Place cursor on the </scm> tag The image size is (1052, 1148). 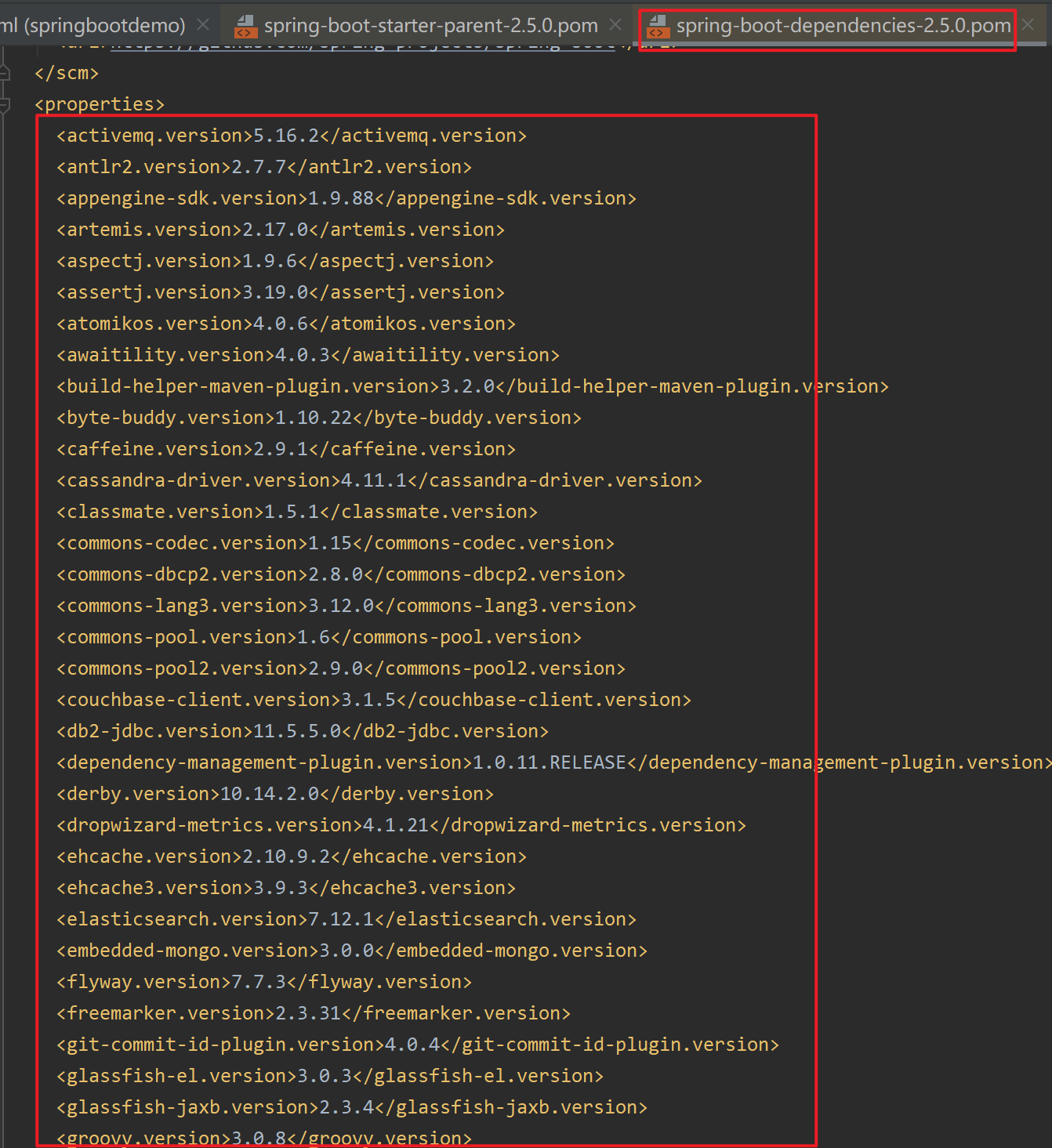pos(67,73)
